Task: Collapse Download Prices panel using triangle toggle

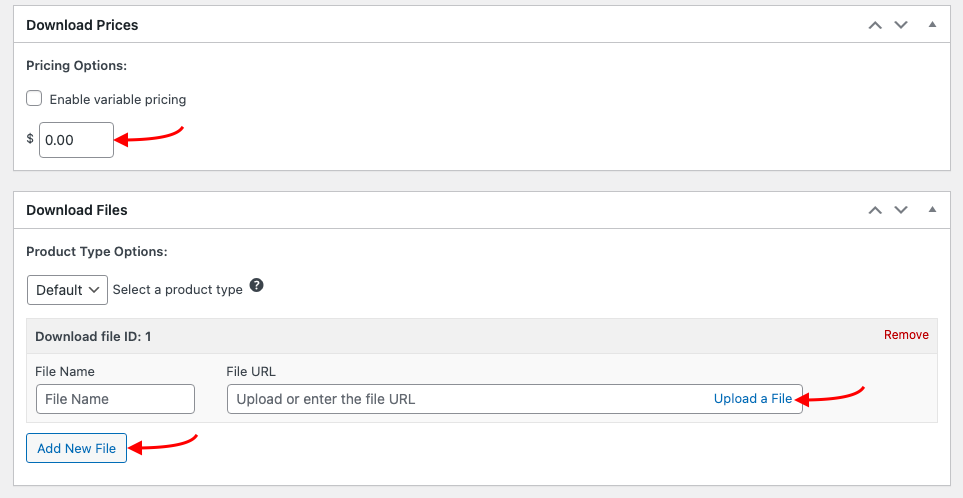Action: pyautogui.click(x=932, y=25)
